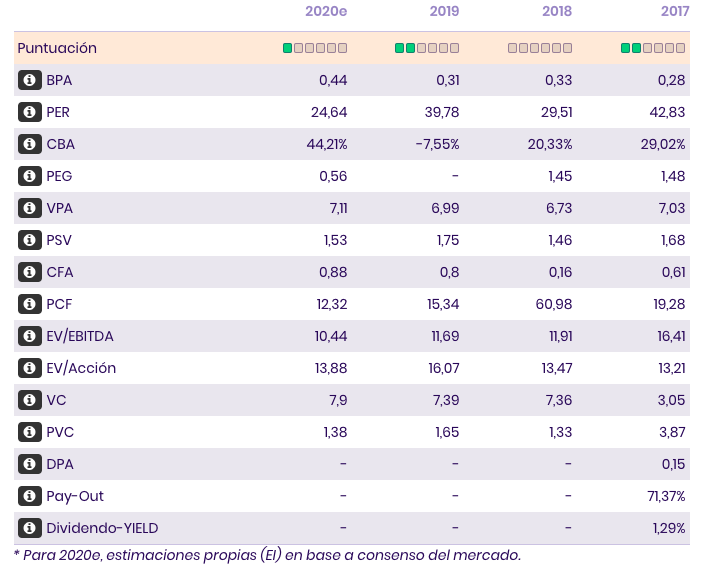The height and width of the screenshot is (576, 701).
Task: Select the PCF value 12,32
Action: (332, 304)
